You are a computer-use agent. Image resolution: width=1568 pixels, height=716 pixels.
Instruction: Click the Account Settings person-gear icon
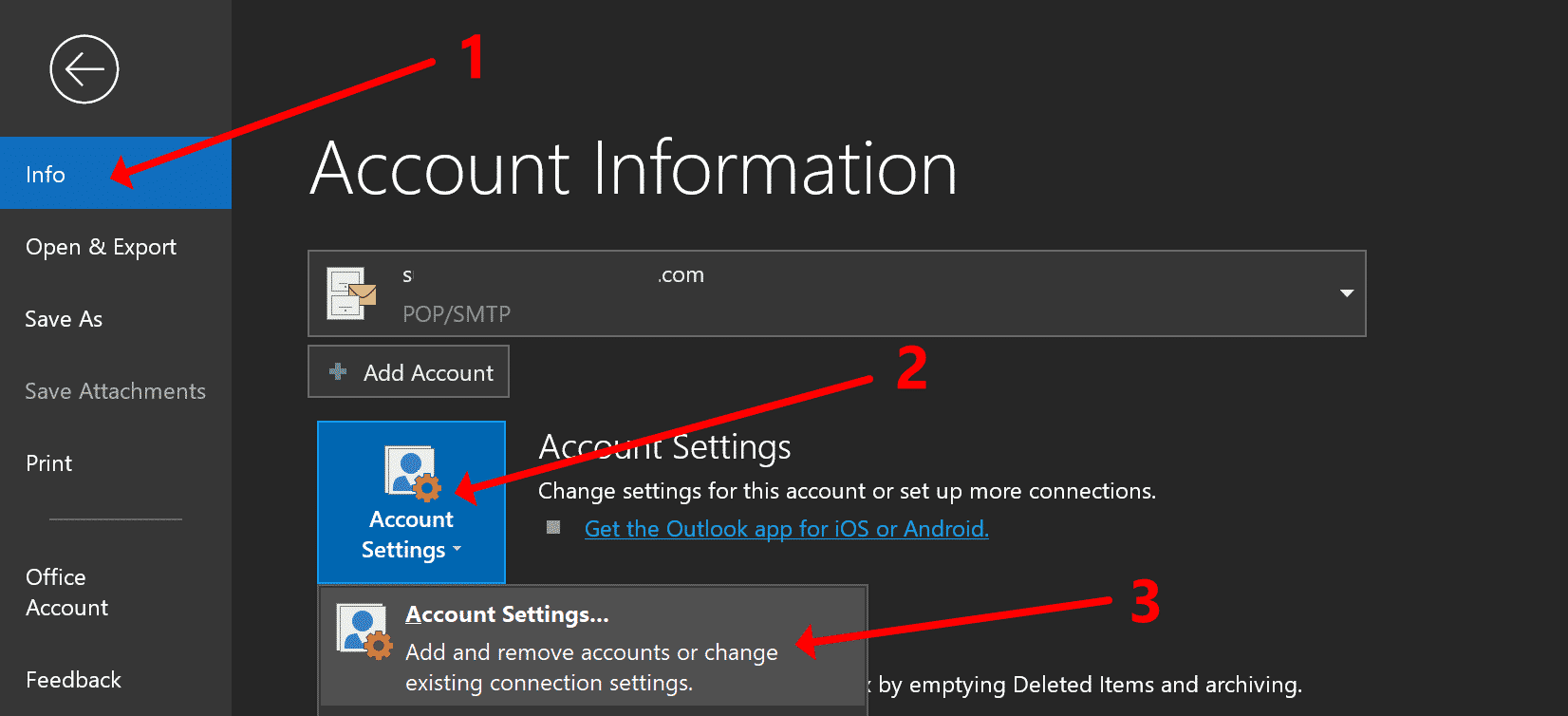coord(413,472)
